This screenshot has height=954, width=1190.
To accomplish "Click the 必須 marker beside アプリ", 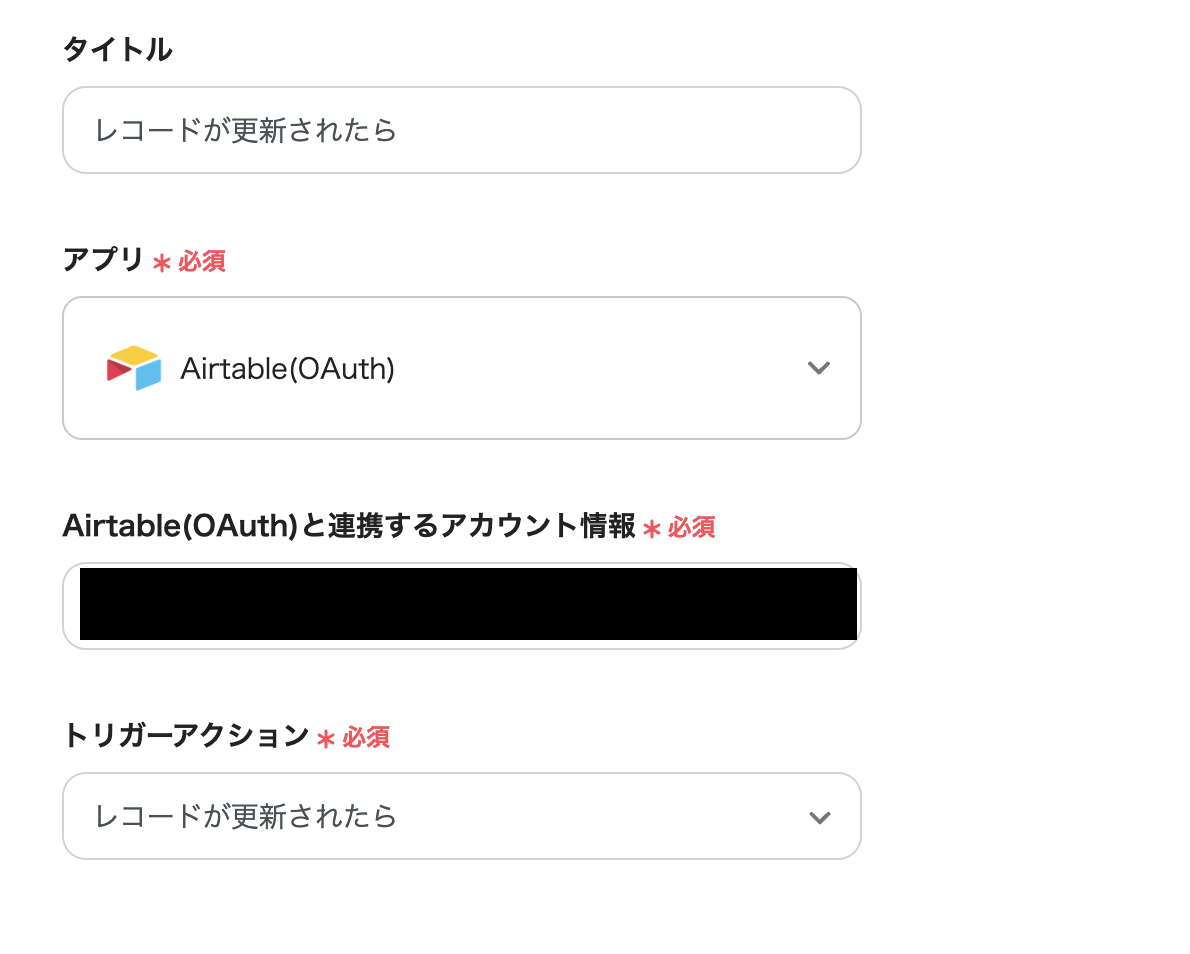I will point(202,261).
